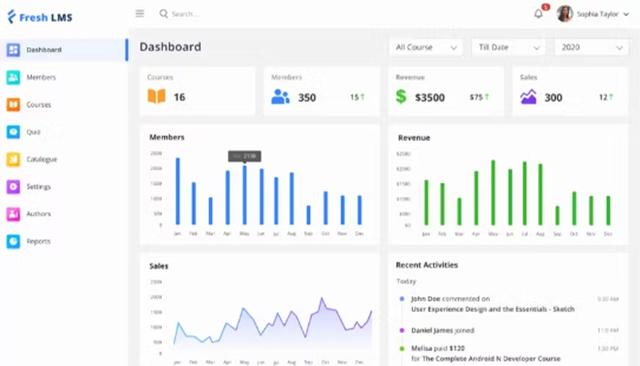Open the Dashboard menu item
Image resolution: width=640 pixels, height=366 pixels.
point(64,50)
